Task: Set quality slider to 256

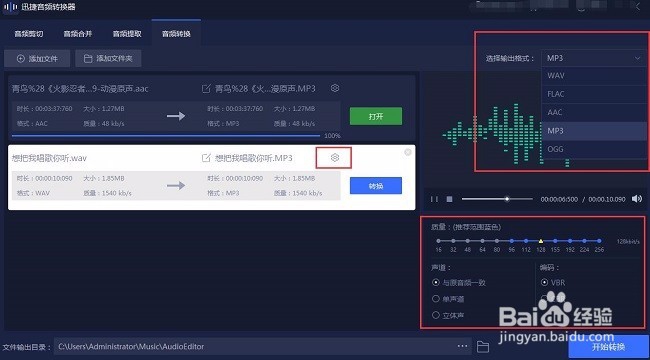Action: [599, 241]
